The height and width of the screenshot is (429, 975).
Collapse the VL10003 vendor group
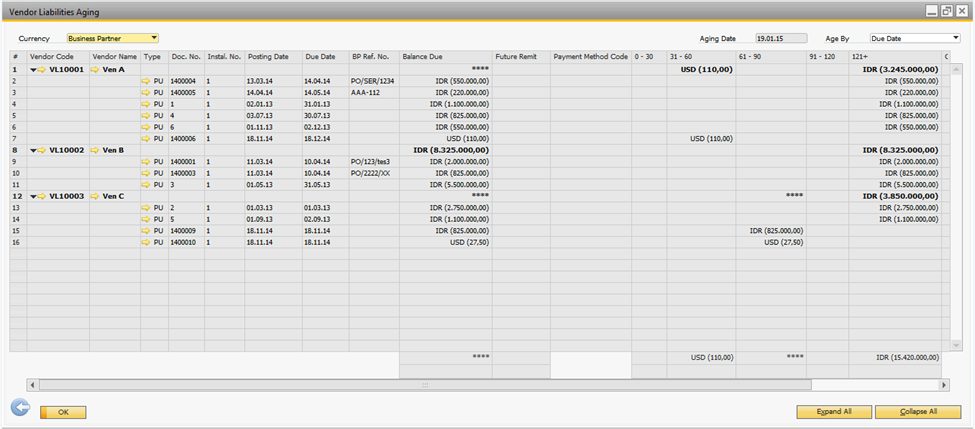coord(33,196)
